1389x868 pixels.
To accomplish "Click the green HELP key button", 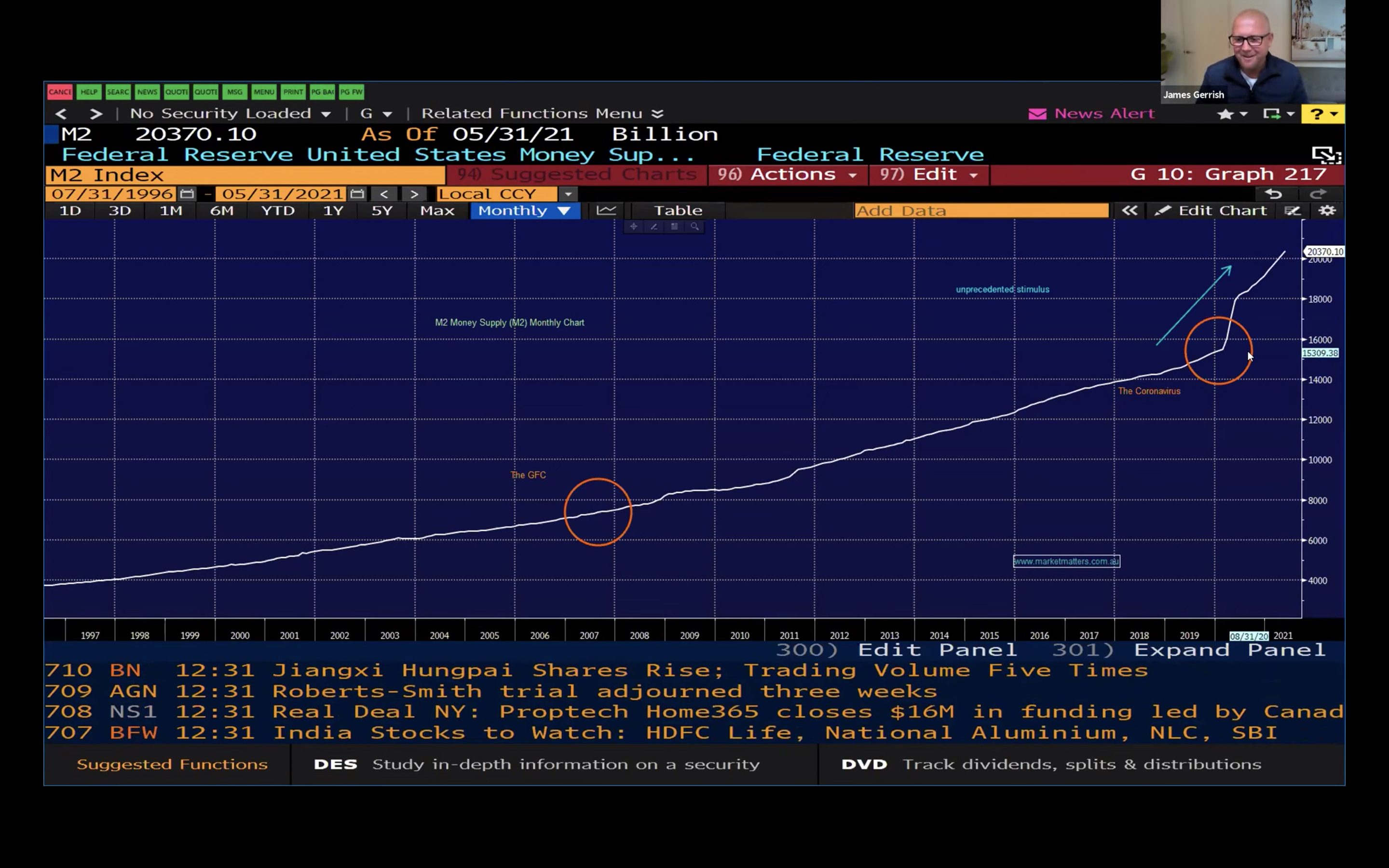I will [x=89, y=92].
